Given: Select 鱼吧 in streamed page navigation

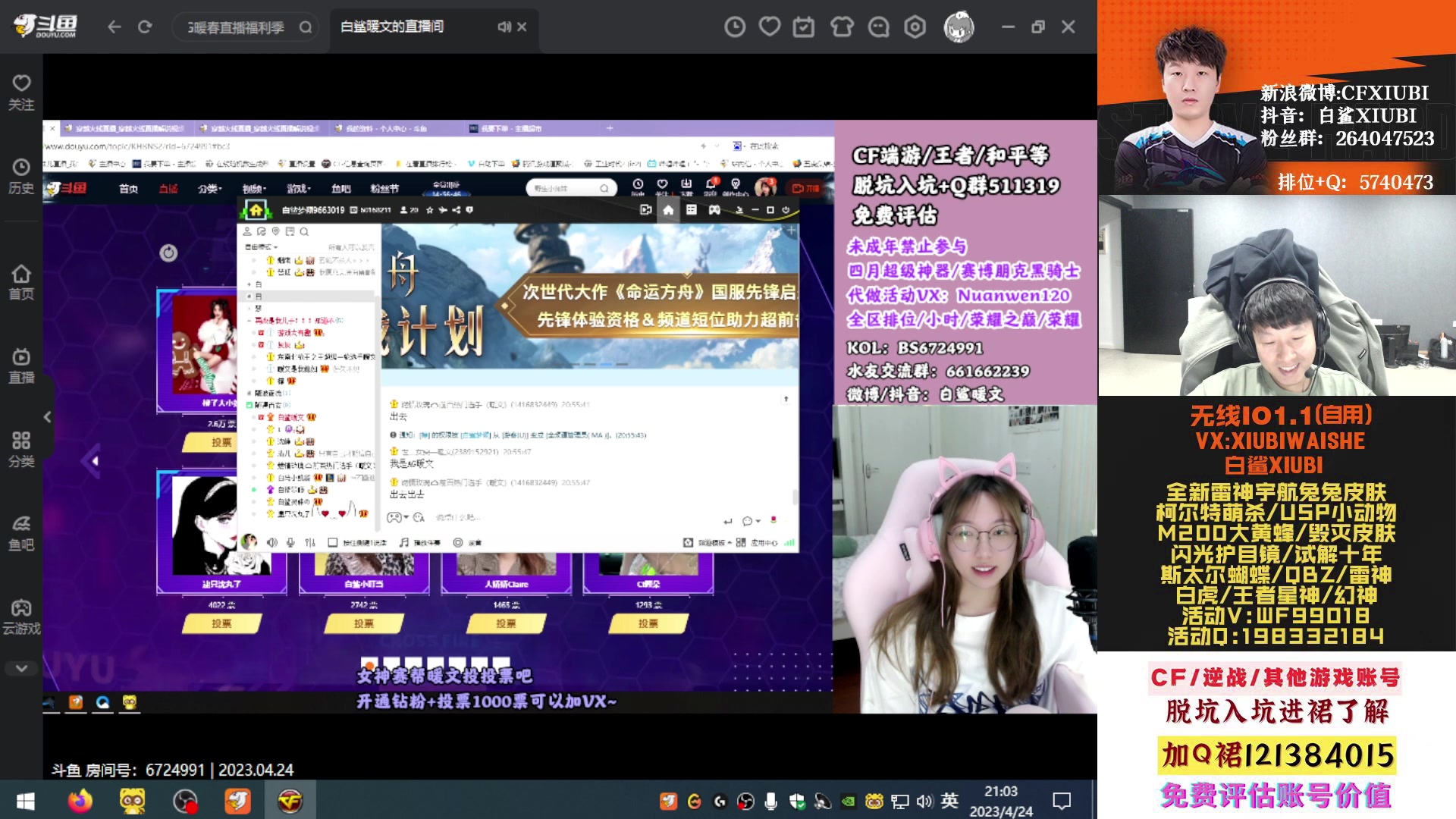Looking at the screenshot, I should point(341,188).
